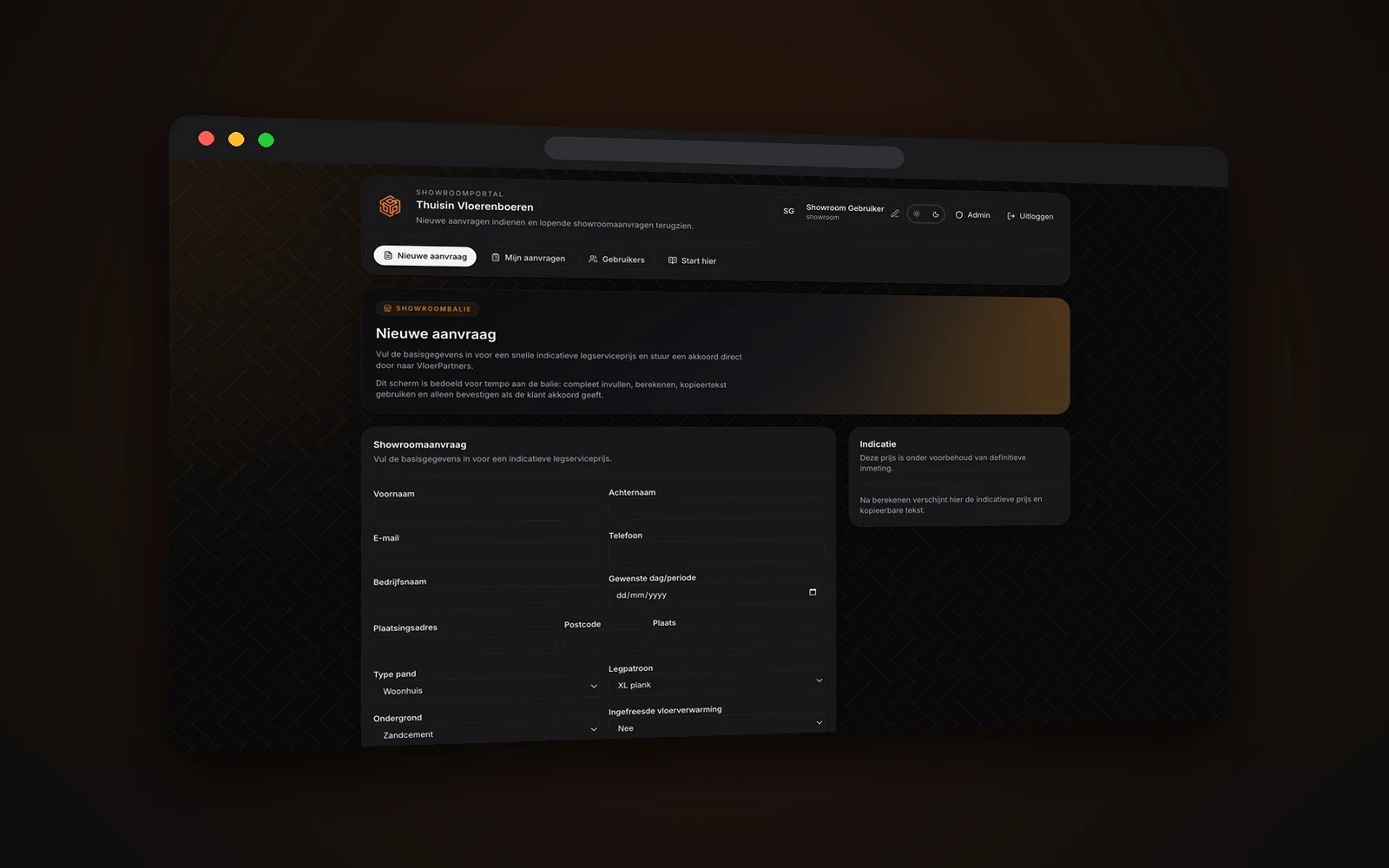This screenshot has height=868, width=1389.
Task: Click the Showroom Gebruiker profile name
Action: 845,208
